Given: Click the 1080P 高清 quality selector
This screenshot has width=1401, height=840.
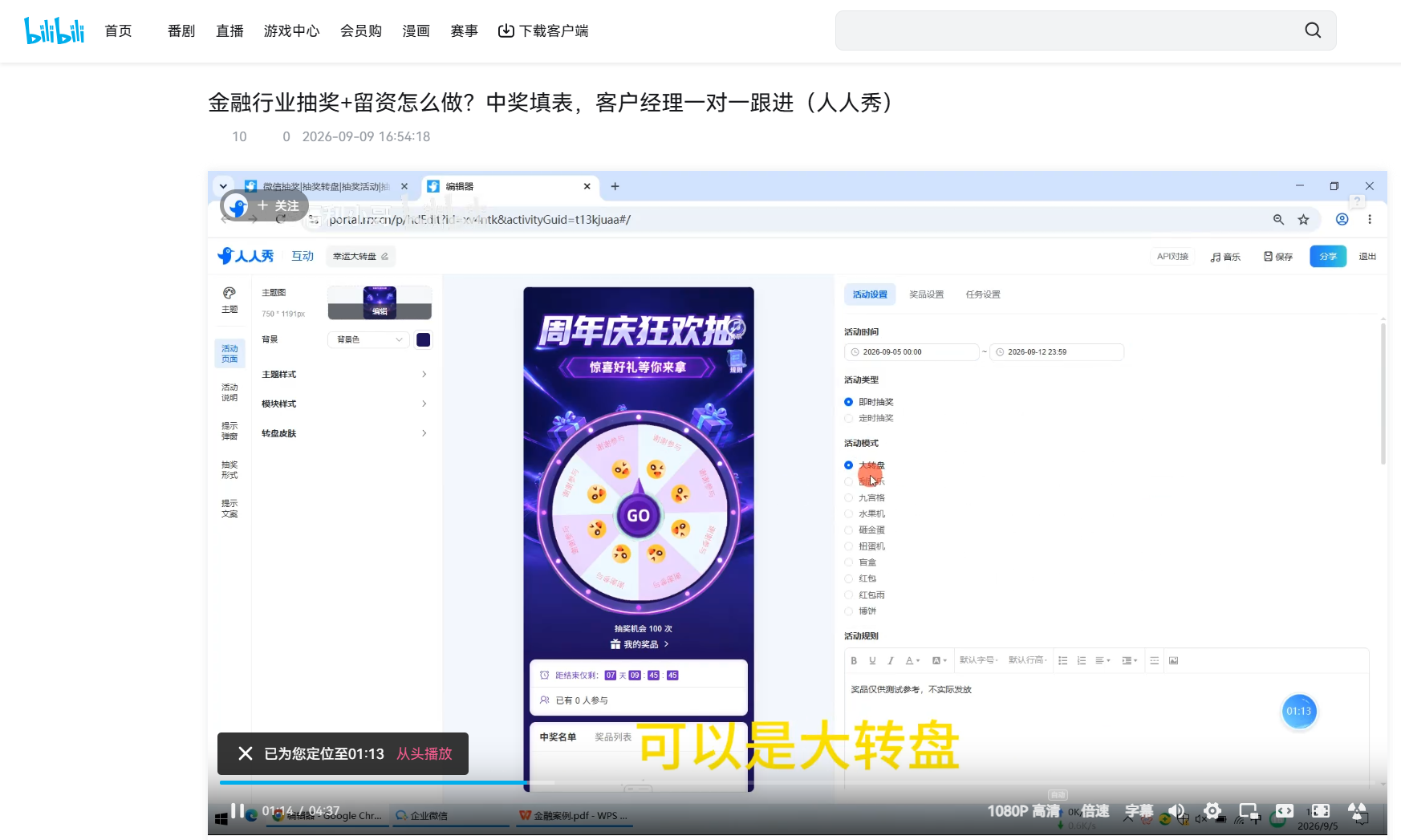Looking at the screenshot, I should point(1023,811).
